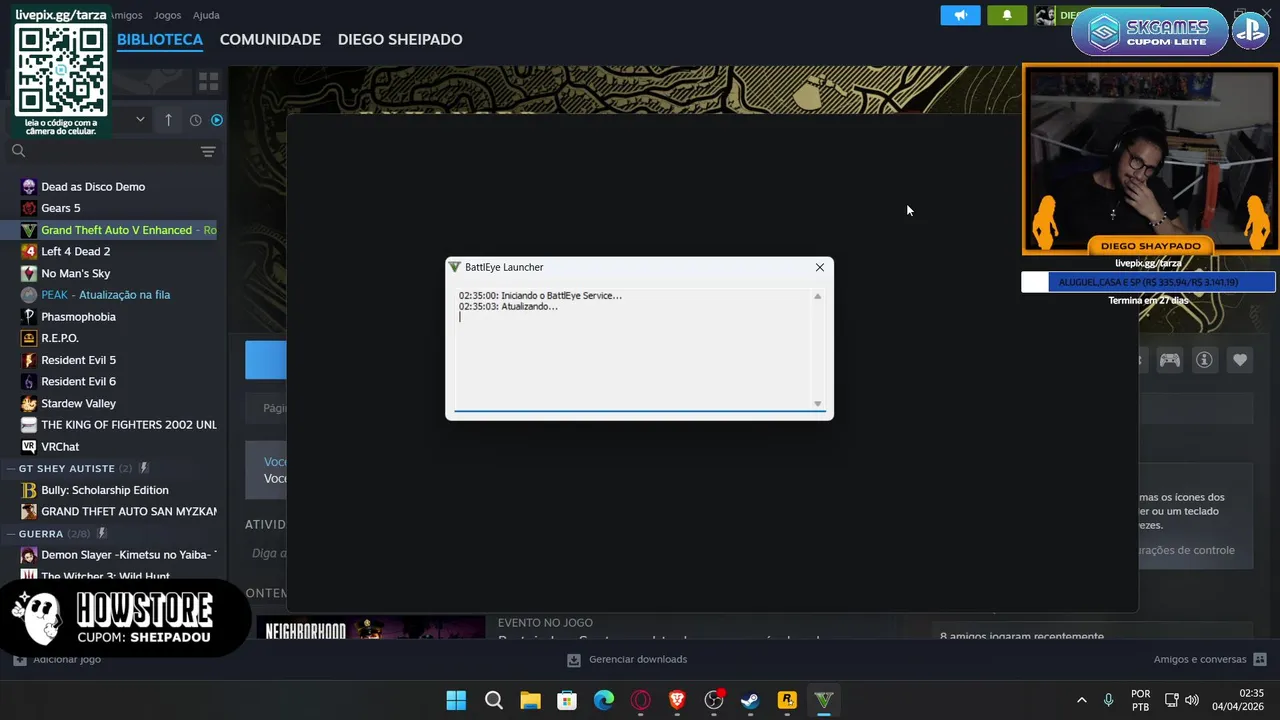The image size is (1280, 720).
Task: Switch to OBS Studio in taskbar
Action: click(714, 700)
